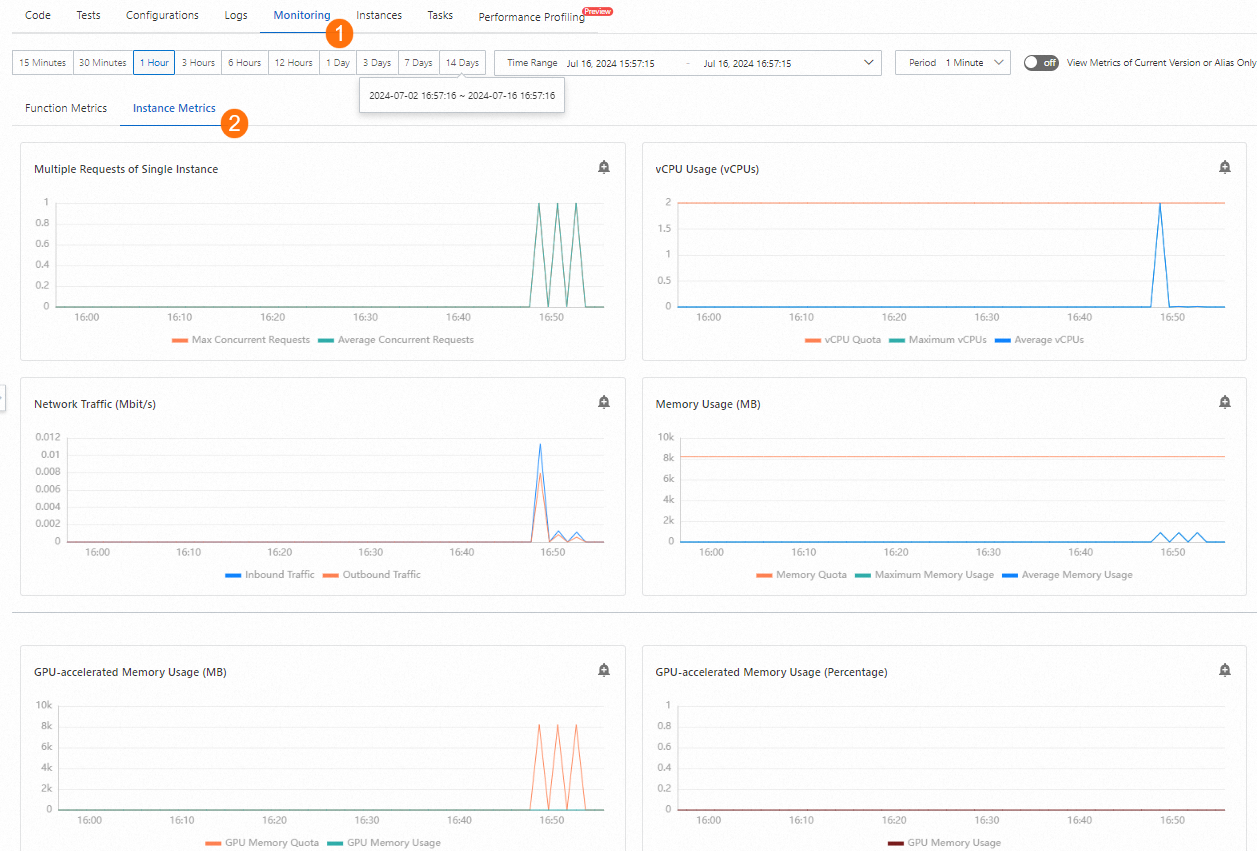Go to the Logs tab
1257x851 pixels.
point(236,15)
